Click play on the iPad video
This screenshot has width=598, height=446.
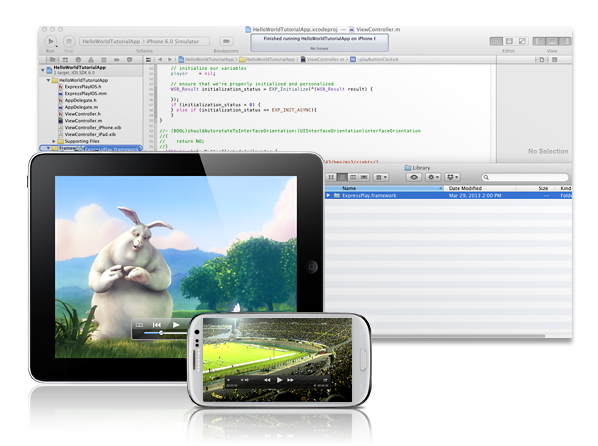(x=176, y=325)
